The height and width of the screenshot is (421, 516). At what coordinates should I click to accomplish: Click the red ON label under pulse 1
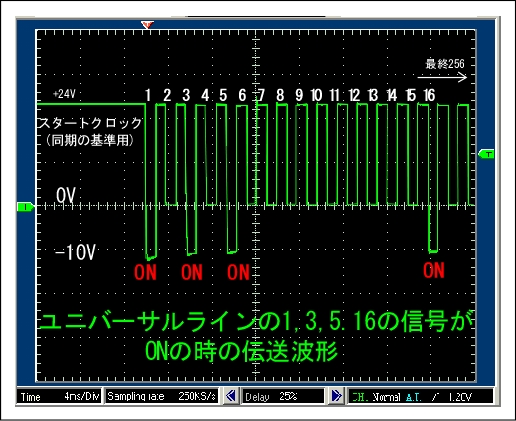point(145,272)
